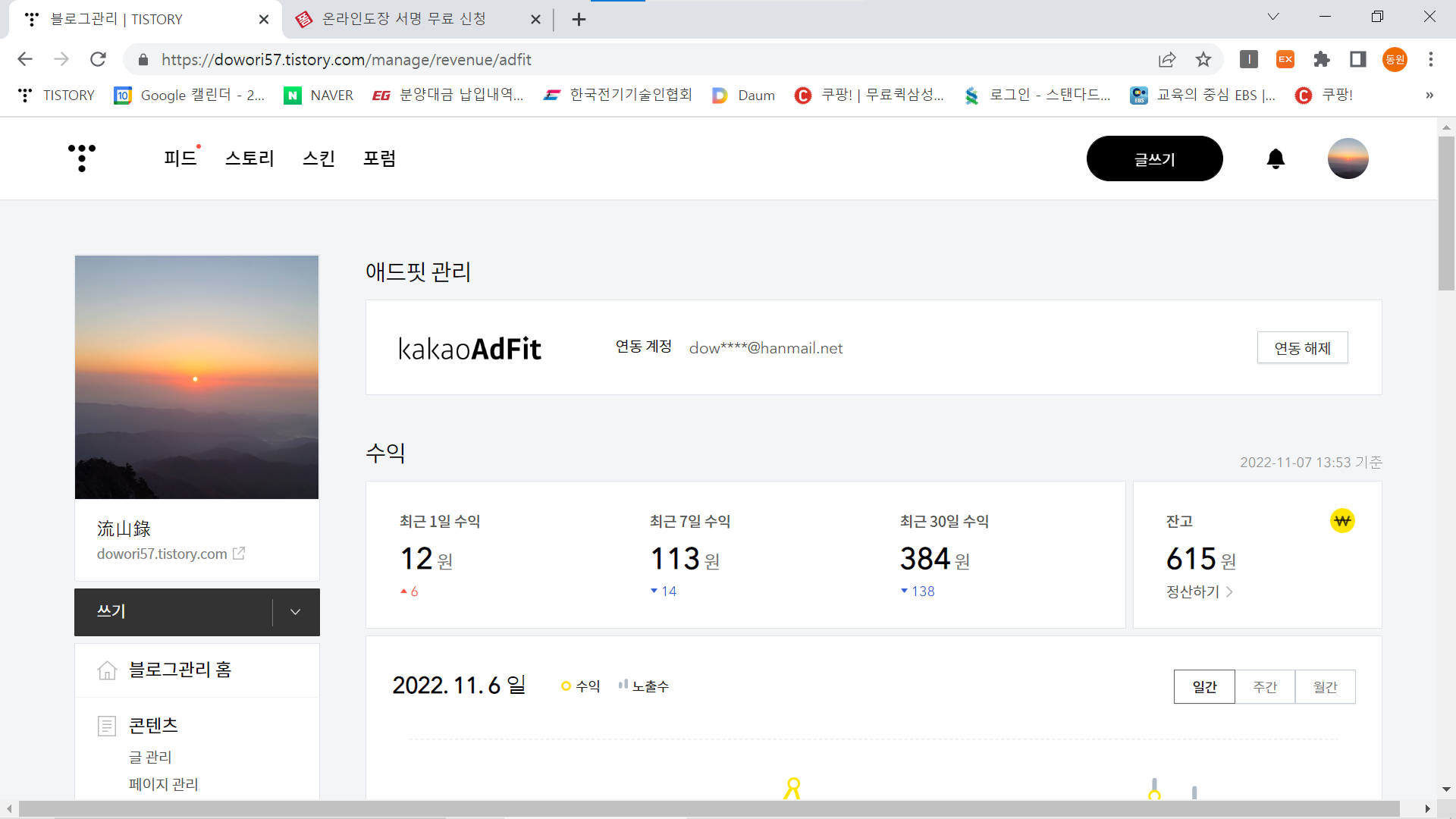The width and height of the screenshot is (1456, 819).
Task: Bookmark the page with the star icon
Action: click(1203, 59)
